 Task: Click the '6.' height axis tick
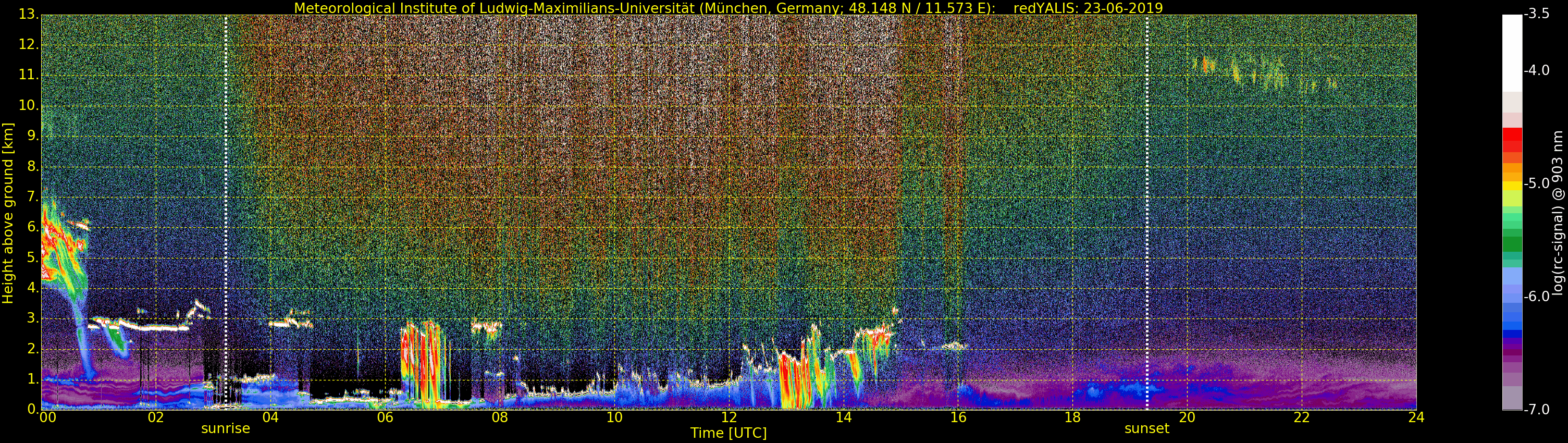click(33, 228)
